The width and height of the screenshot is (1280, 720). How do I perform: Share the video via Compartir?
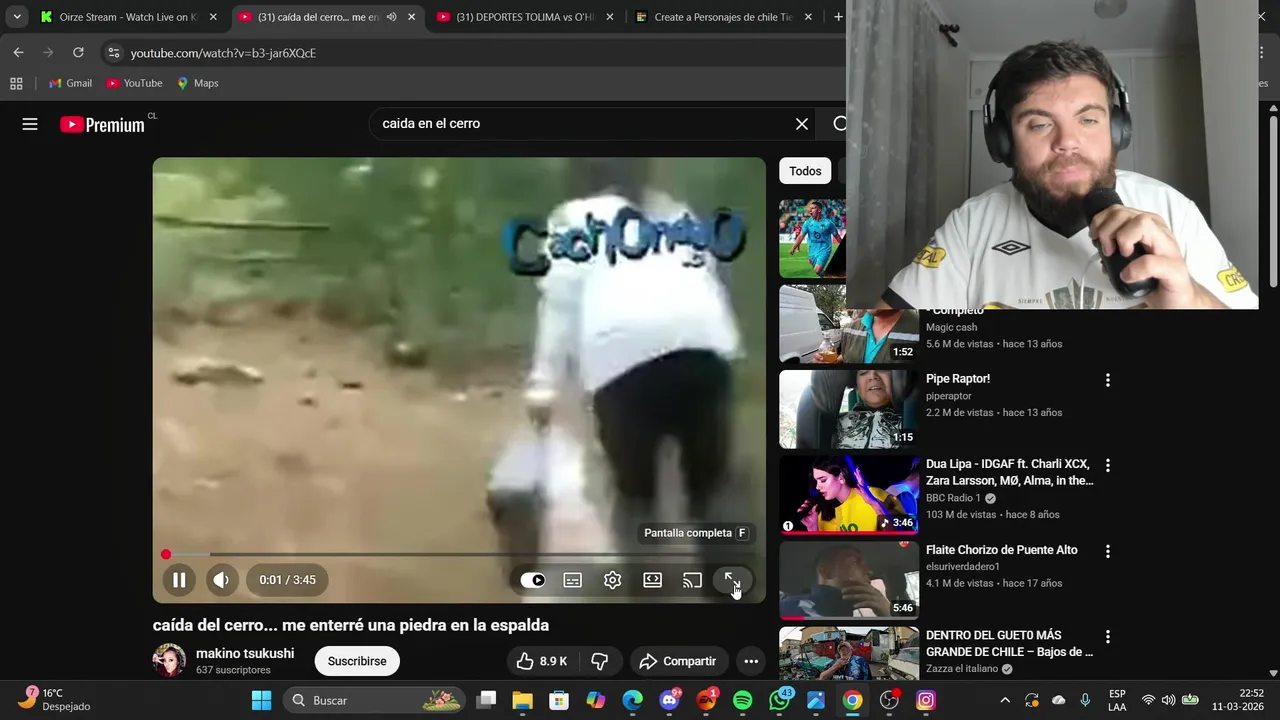[677, 661]
